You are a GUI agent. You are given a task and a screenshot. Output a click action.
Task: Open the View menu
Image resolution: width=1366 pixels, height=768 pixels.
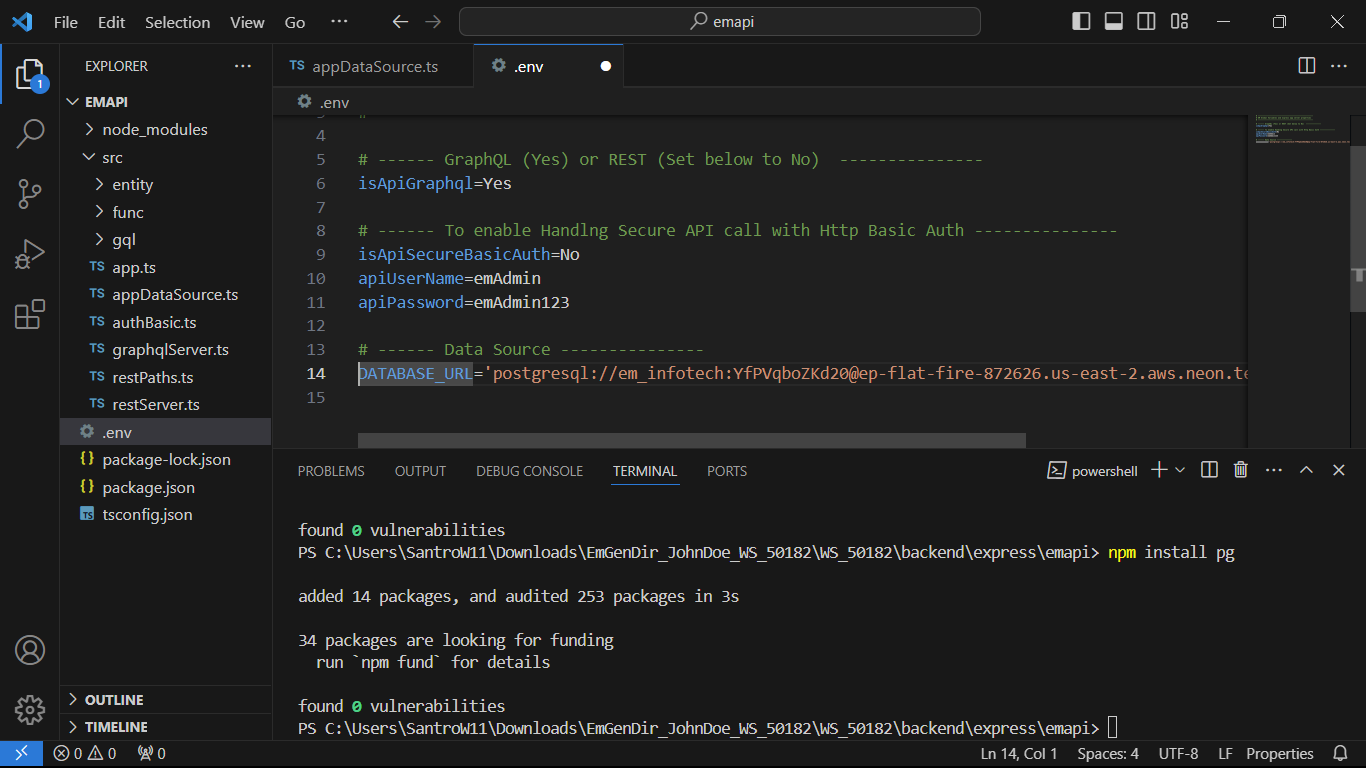[247, 22]
